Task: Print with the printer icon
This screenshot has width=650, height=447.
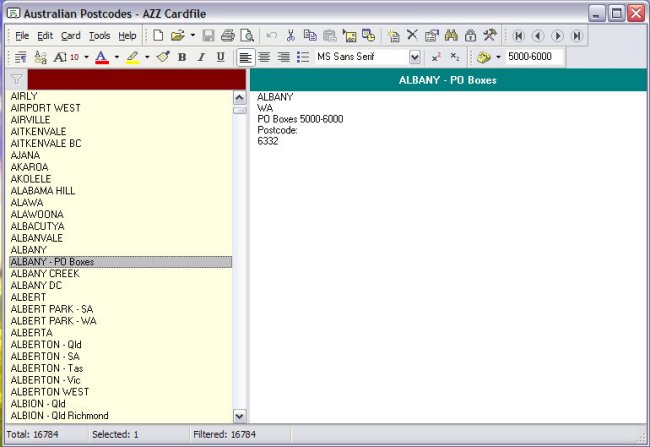Action: pyautogui.click(x=228, y=36)
